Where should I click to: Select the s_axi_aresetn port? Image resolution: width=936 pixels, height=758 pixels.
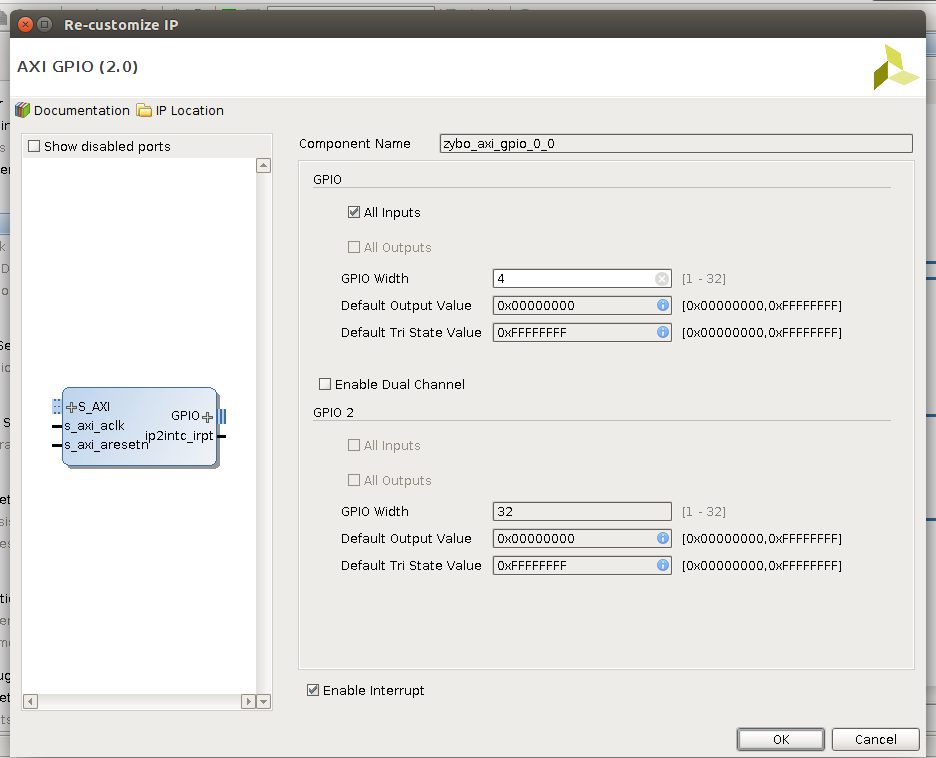pos(106,445)
